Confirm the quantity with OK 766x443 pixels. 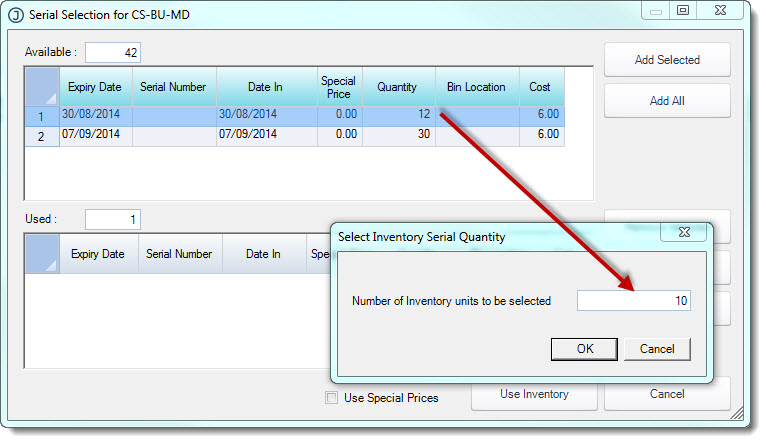[x=584, y=349]
